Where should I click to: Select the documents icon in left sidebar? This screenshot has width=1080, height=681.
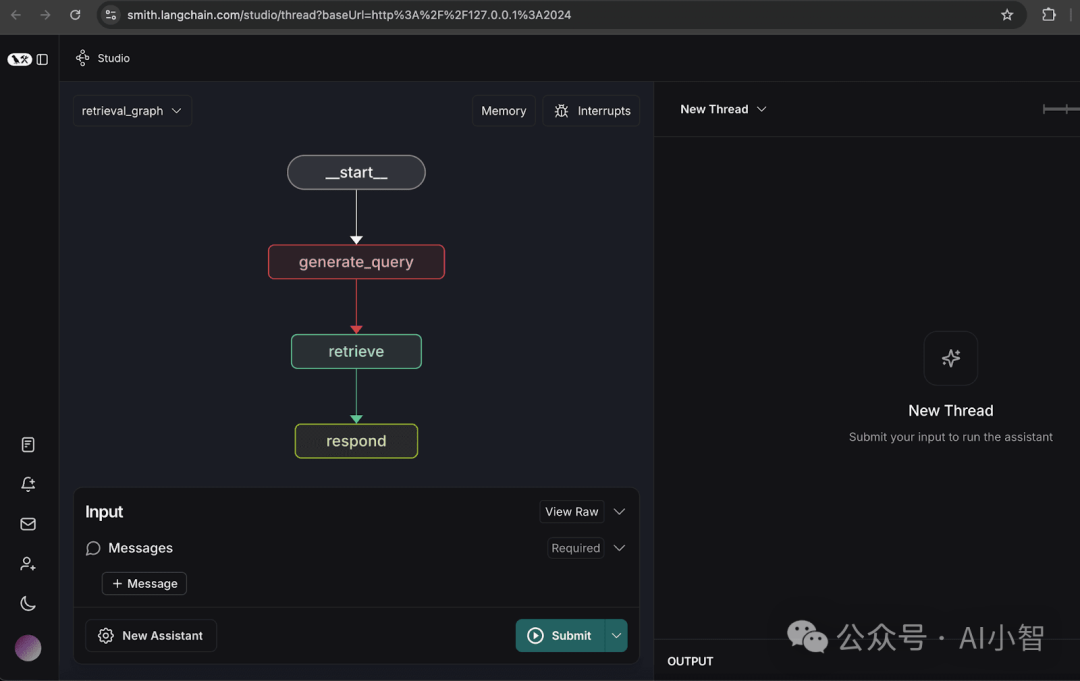pyautogui.click(x=27, y=444)
